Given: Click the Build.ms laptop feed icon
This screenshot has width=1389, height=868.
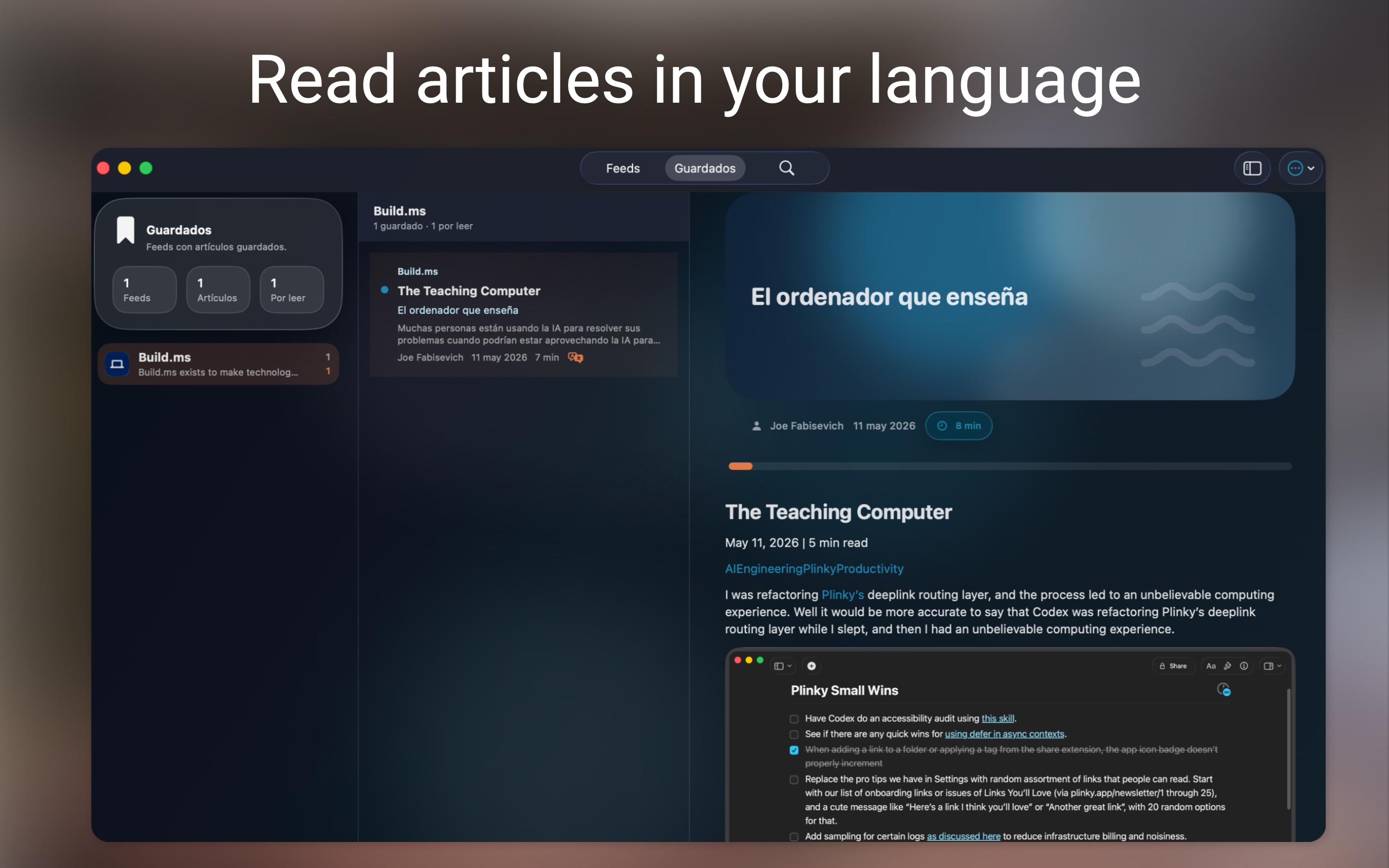Looking at the screenshot, I should point(117,364).
